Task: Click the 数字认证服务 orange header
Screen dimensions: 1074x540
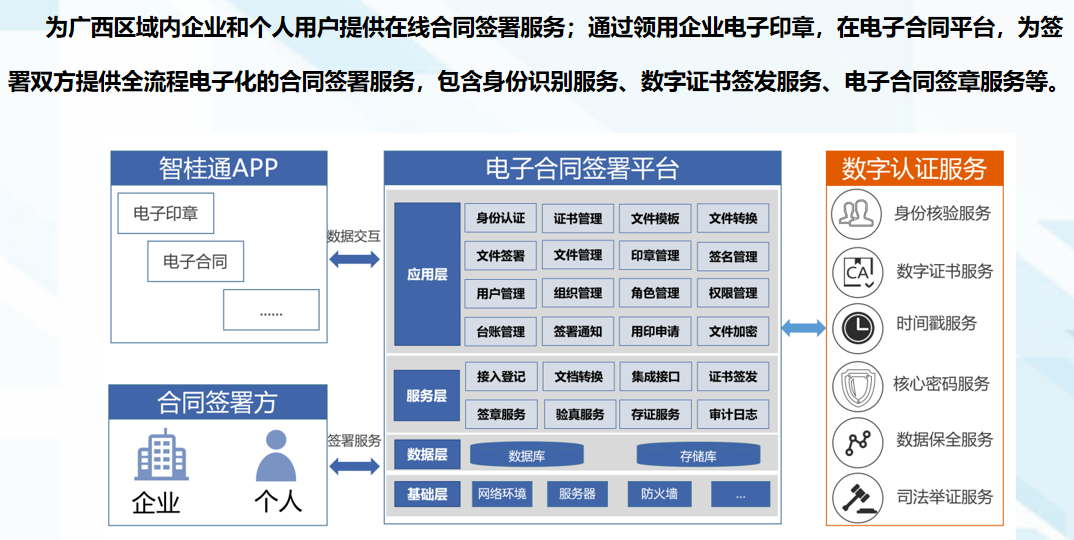Action: 914,168
